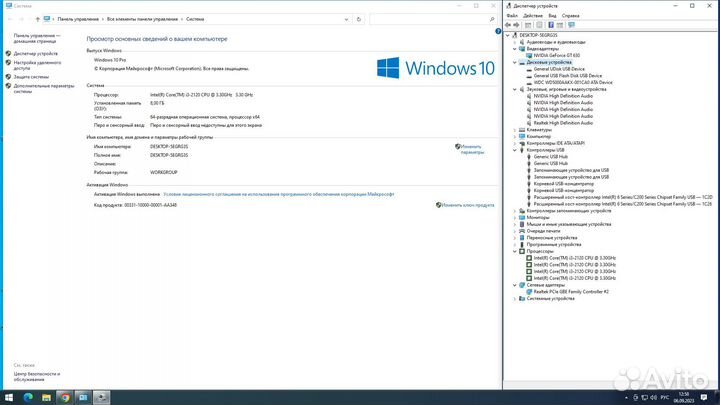The height and width of the screenshot is (405, 720).
Task: Open Центр безопасности и обслуживания link
Action: [x=37, y=377]
